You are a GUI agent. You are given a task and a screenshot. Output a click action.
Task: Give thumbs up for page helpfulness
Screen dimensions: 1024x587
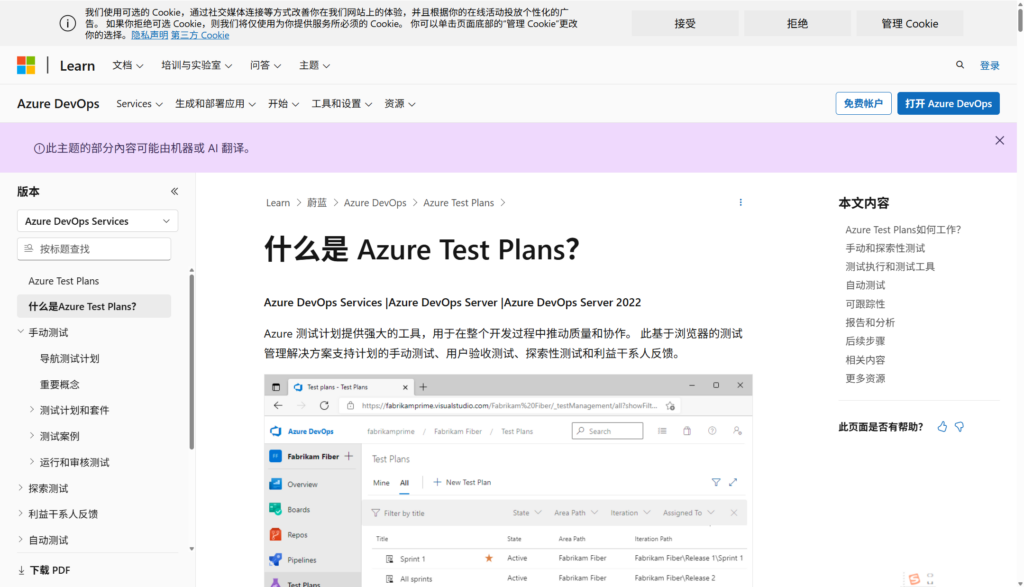942,427
